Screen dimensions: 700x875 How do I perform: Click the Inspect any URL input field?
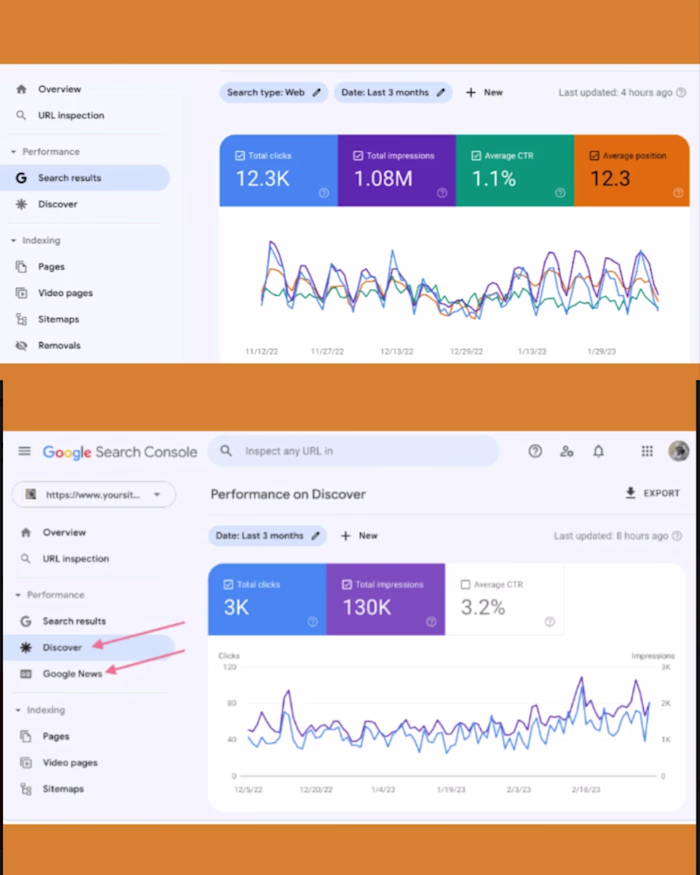(x=353, y=451)
